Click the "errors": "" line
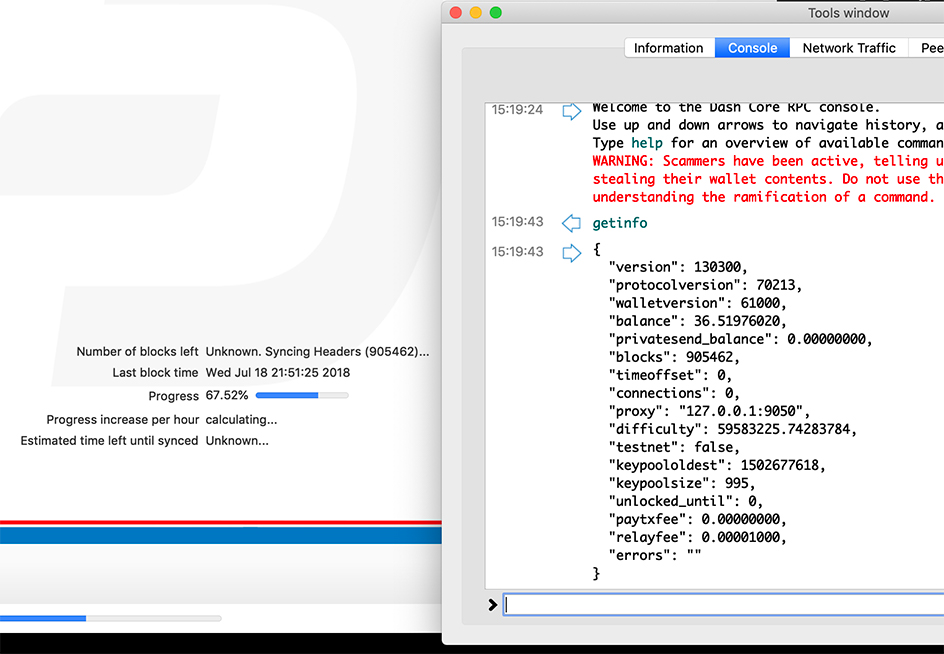 click(654, 556)
